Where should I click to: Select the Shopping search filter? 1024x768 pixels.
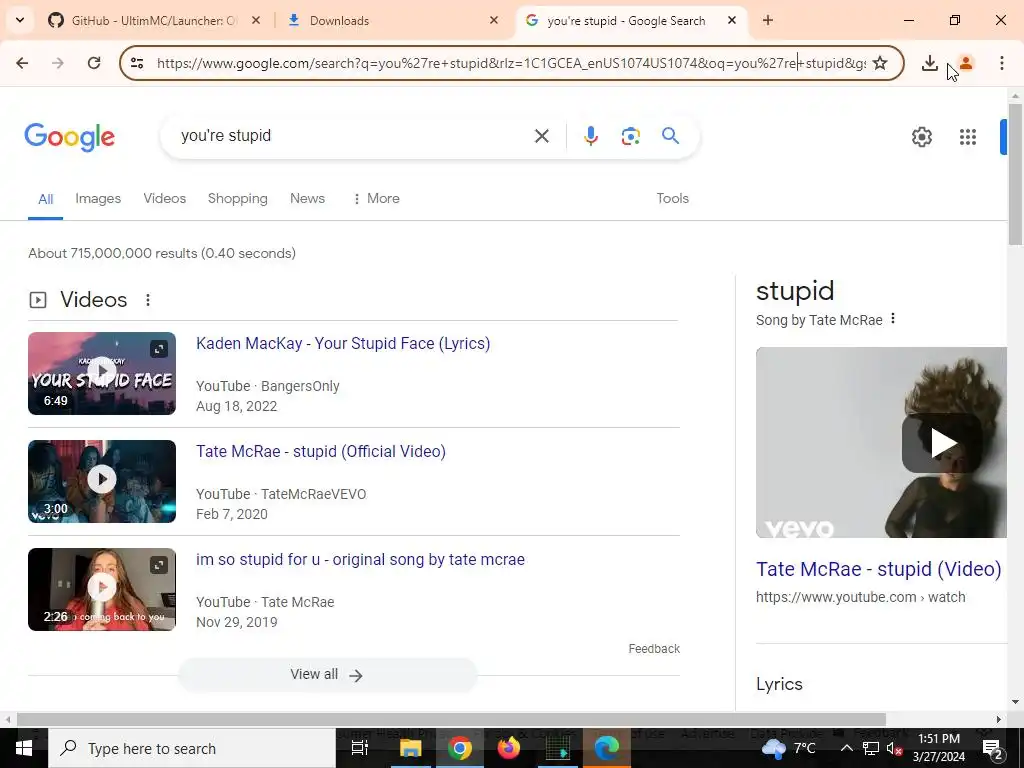pos(238,199)
